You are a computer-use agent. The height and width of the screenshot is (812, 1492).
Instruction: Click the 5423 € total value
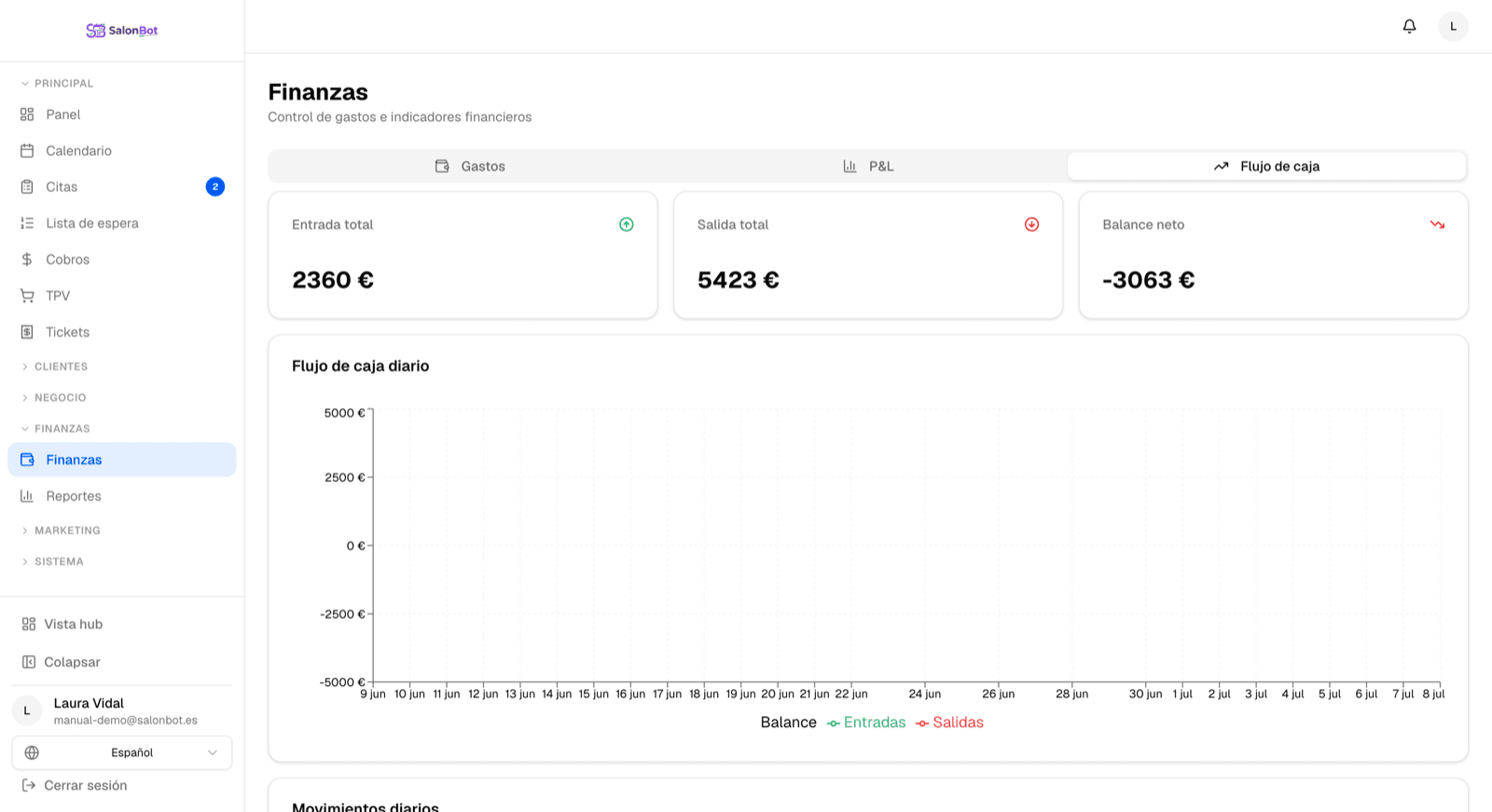coord(739,281)
